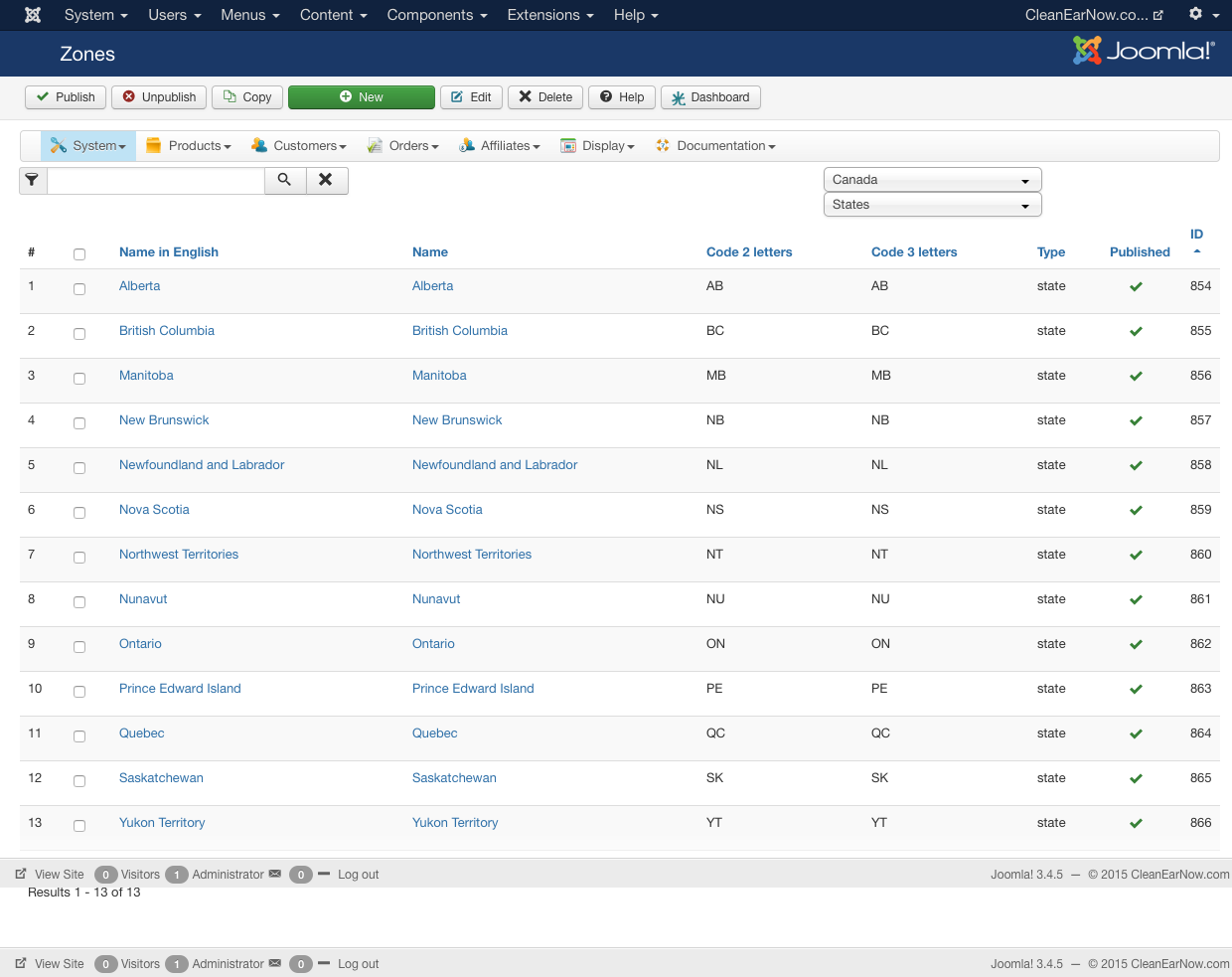Click the mail envelope icon in upper status bar
This screenshot has width=1232, height=977.
pyautogui.click(x=275, y=875)
